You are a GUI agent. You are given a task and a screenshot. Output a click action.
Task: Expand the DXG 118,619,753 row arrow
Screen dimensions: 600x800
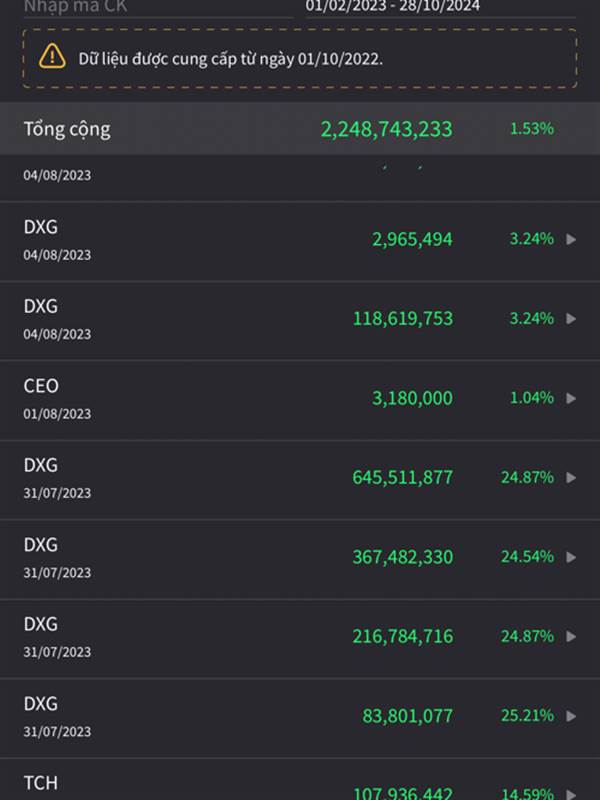[x=571, y=319]
